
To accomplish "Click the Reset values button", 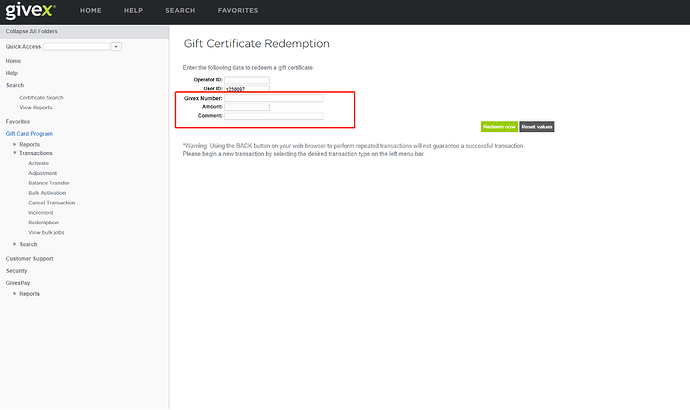I will 537,127.
